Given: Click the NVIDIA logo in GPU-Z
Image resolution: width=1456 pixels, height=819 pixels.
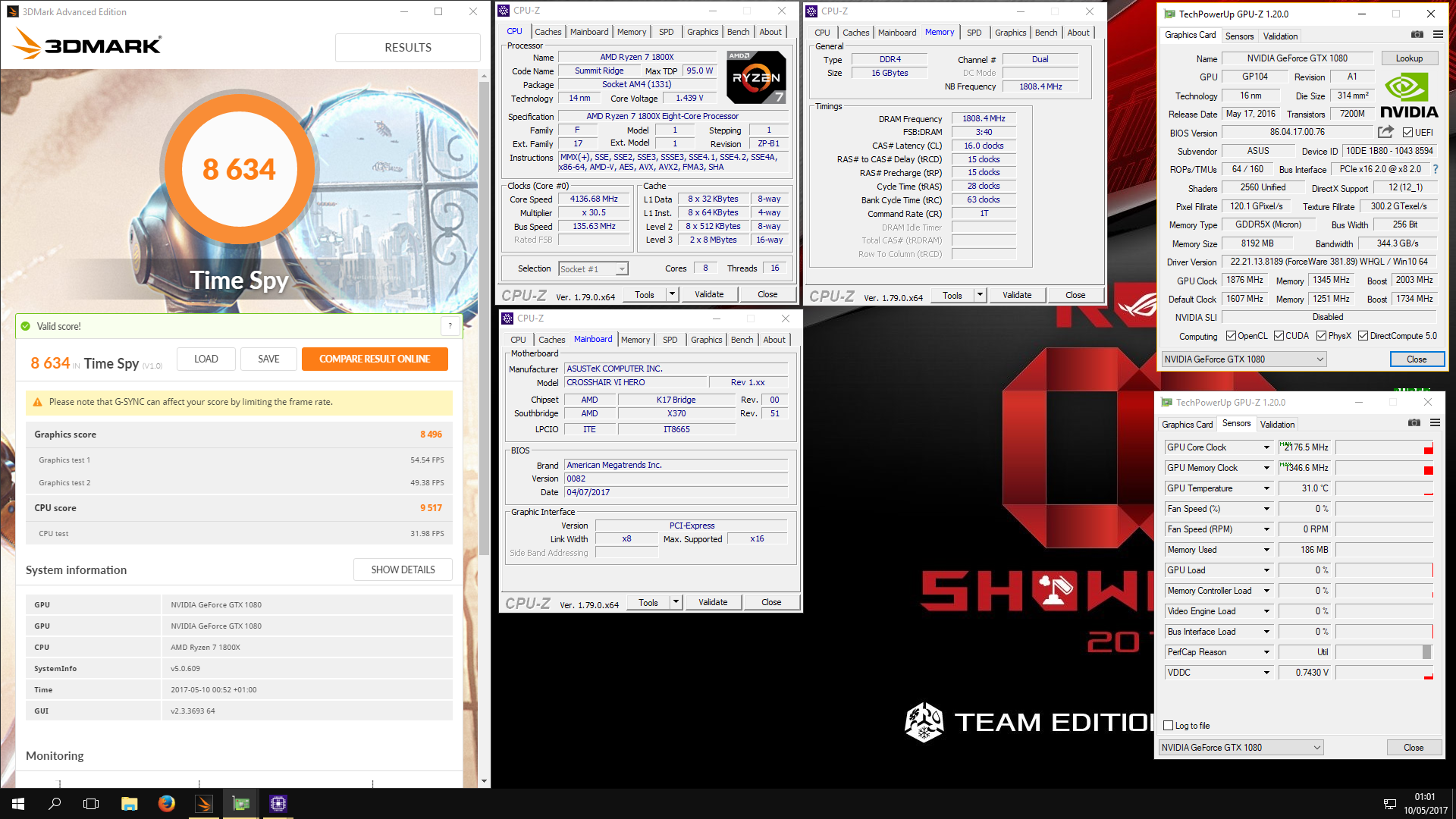Looking at the screenshot, I should 1408,96.
